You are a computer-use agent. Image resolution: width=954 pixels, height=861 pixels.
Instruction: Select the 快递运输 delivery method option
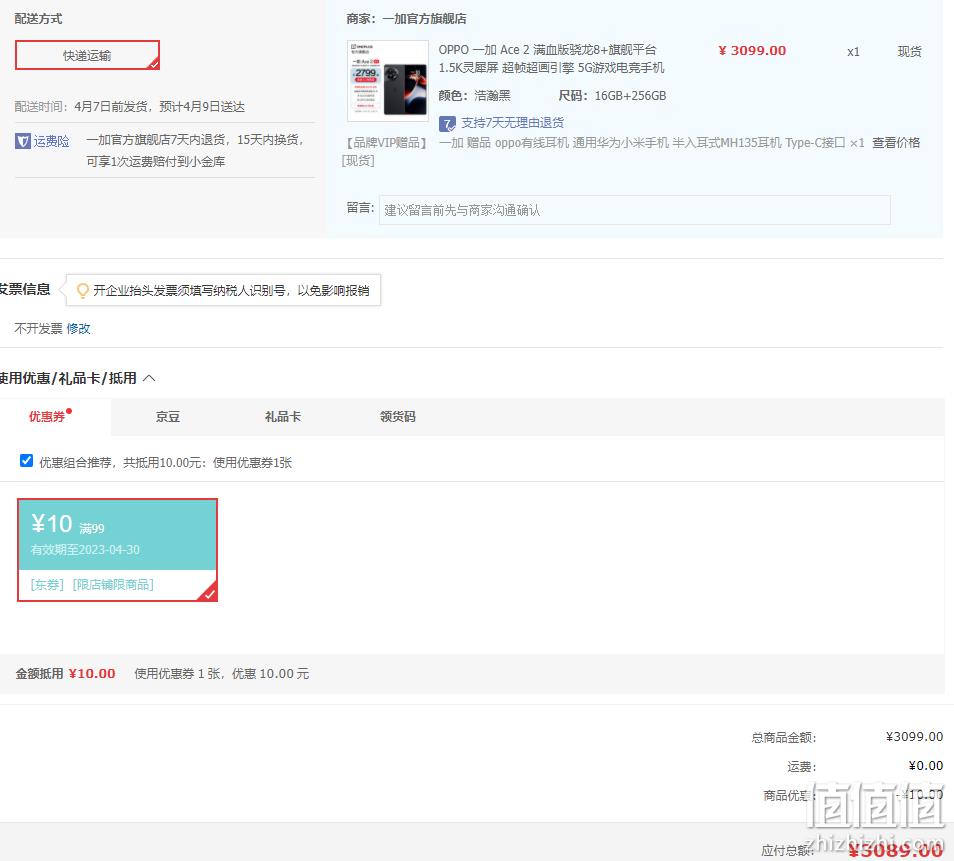click(x=87, y=55)
